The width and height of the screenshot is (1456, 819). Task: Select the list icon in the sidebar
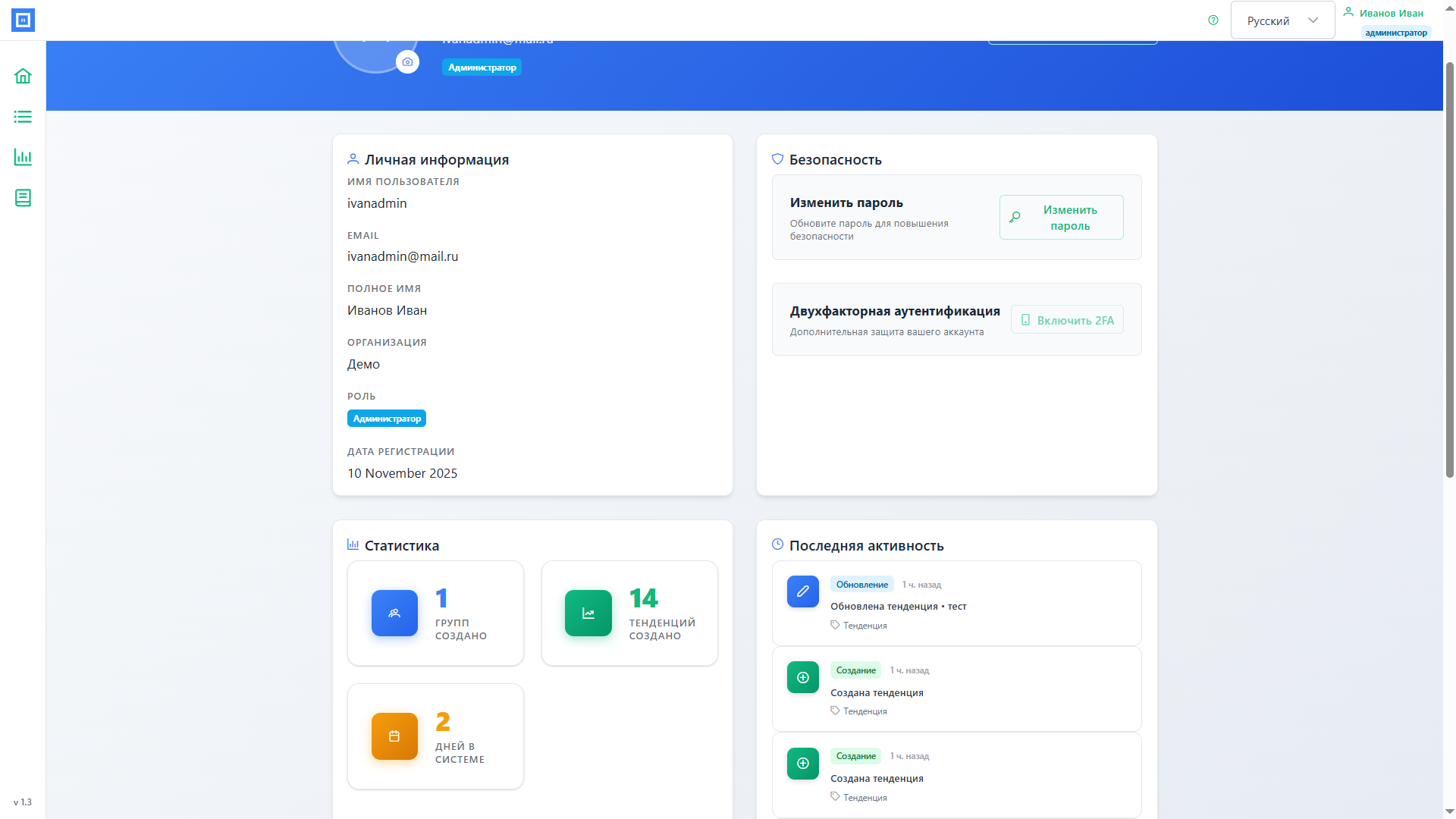(23, 117)
